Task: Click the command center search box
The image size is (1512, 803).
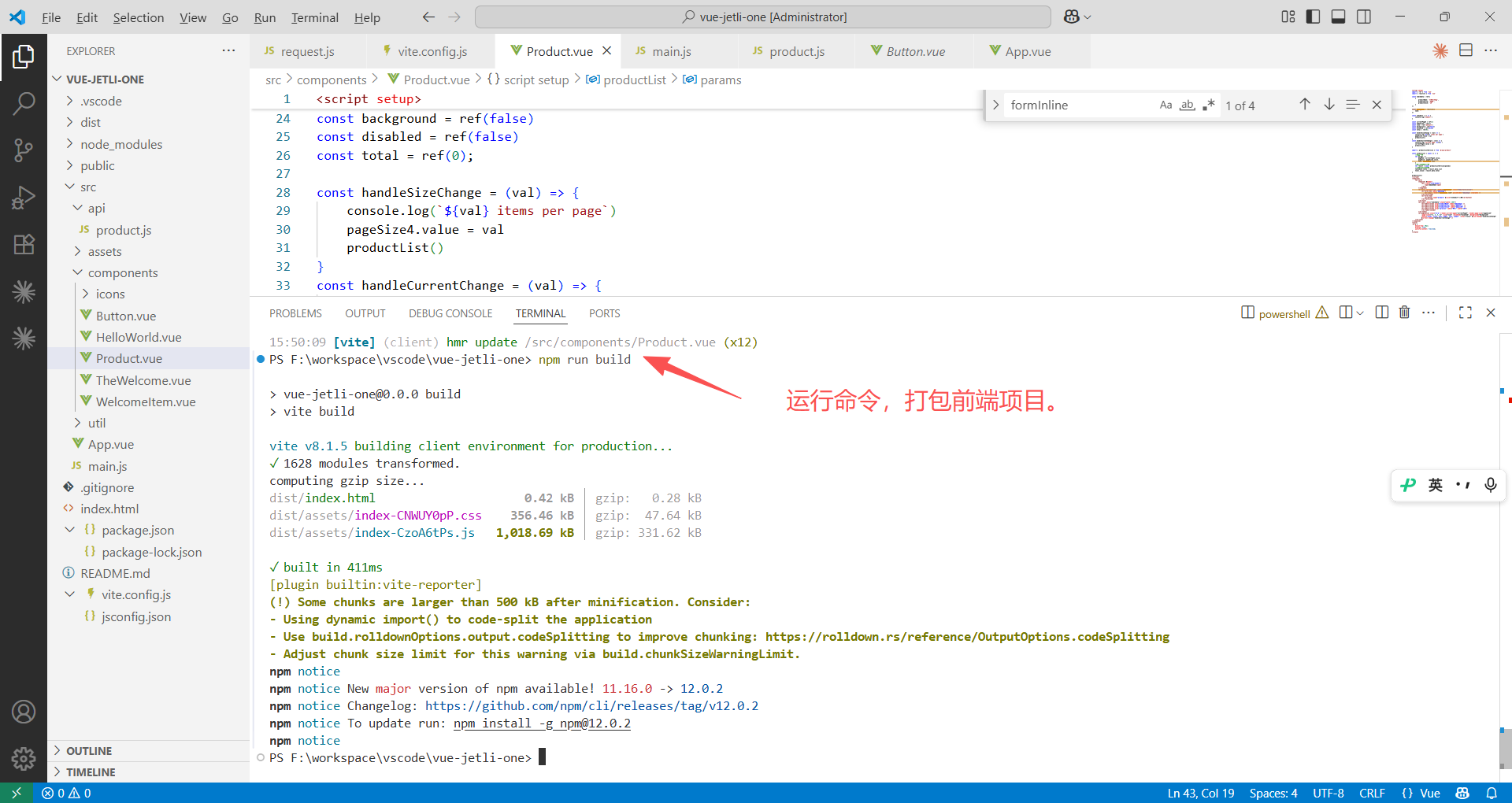Action: [763, 17]
